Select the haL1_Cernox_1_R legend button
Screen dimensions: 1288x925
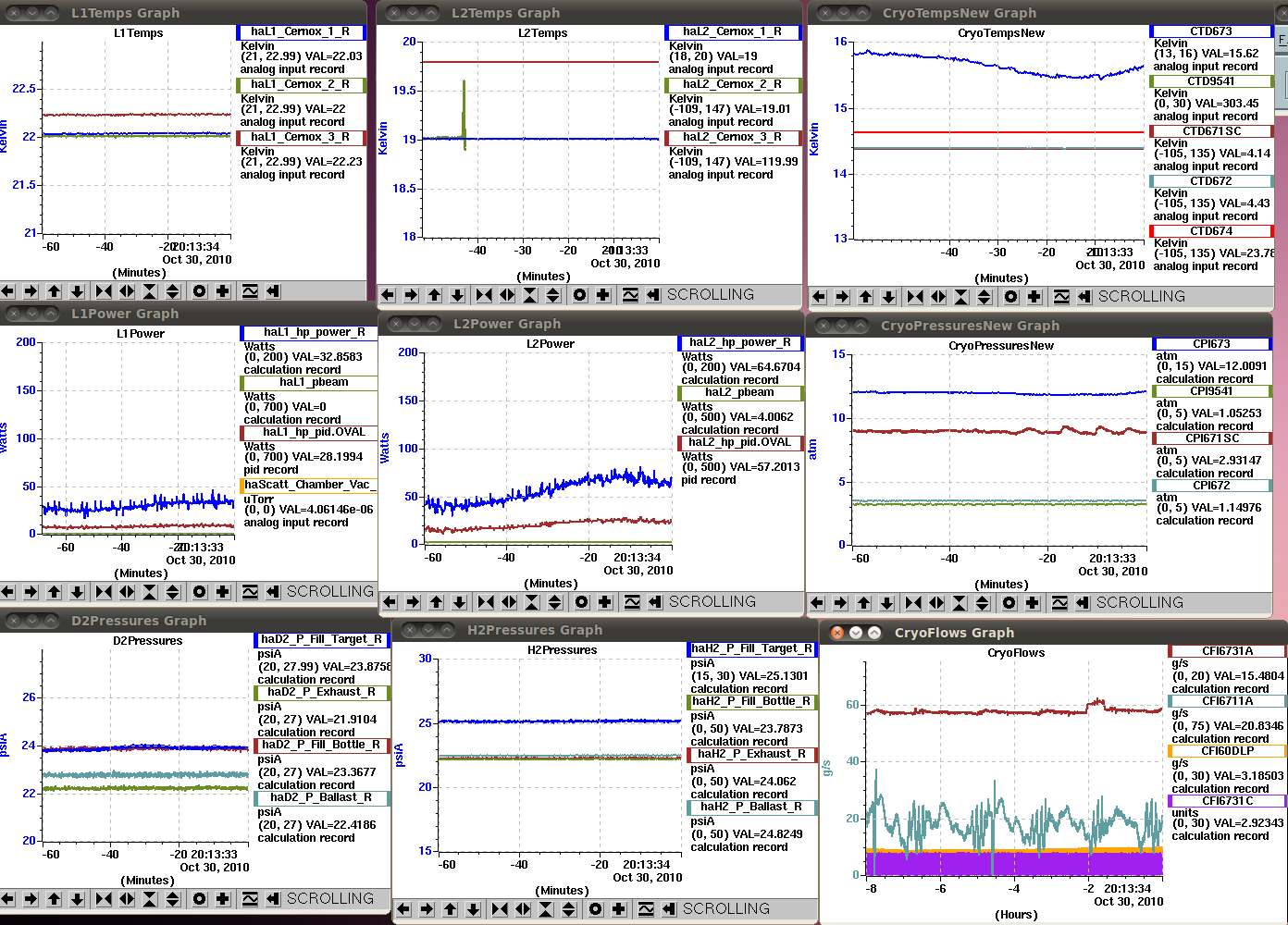pos(301,32)
